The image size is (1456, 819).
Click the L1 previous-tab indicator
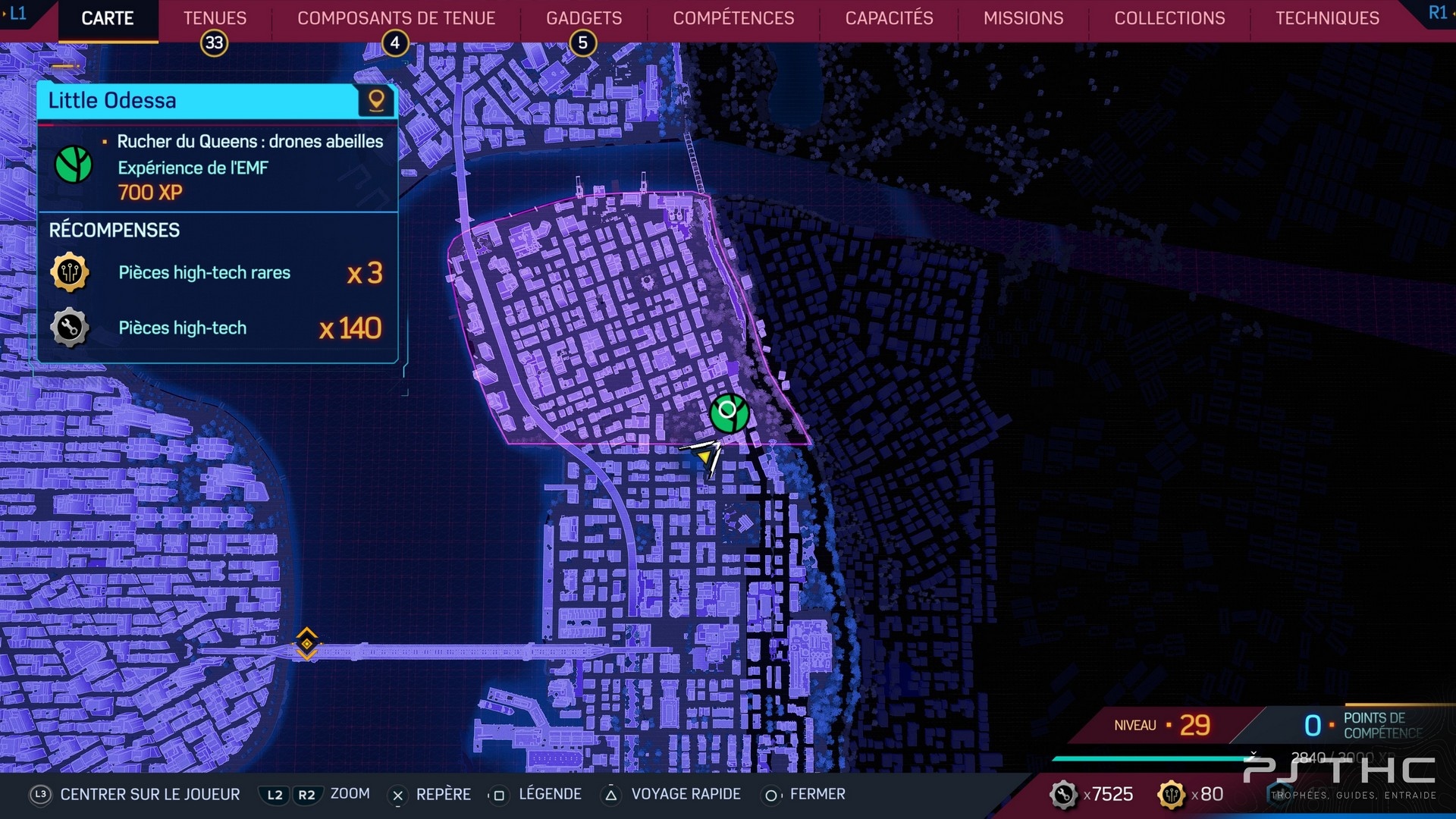pyautogui.click(x=17, y=13)
